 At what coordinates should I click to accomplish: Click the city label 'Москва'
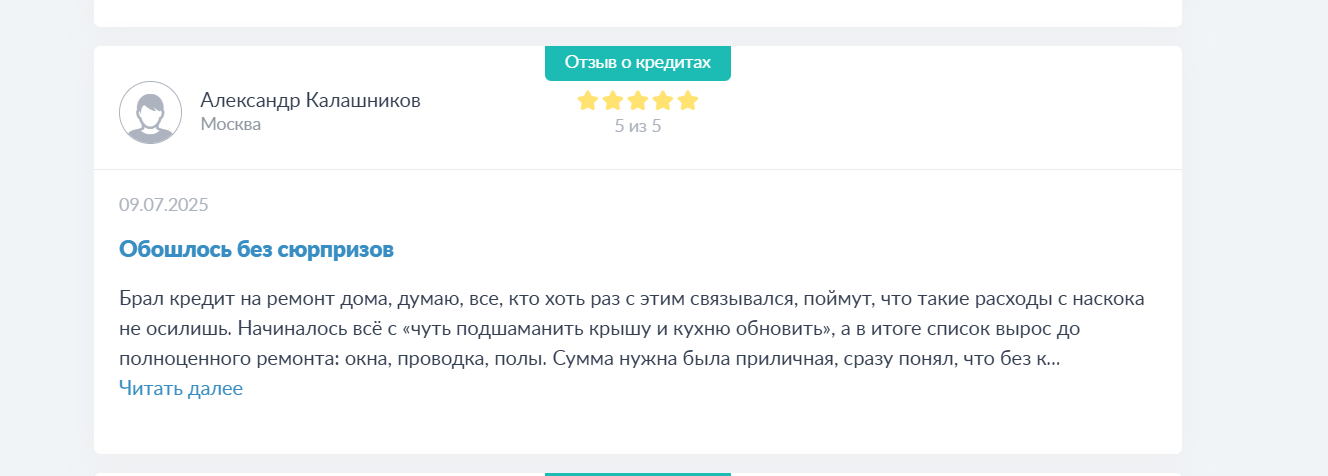[231, 124]
